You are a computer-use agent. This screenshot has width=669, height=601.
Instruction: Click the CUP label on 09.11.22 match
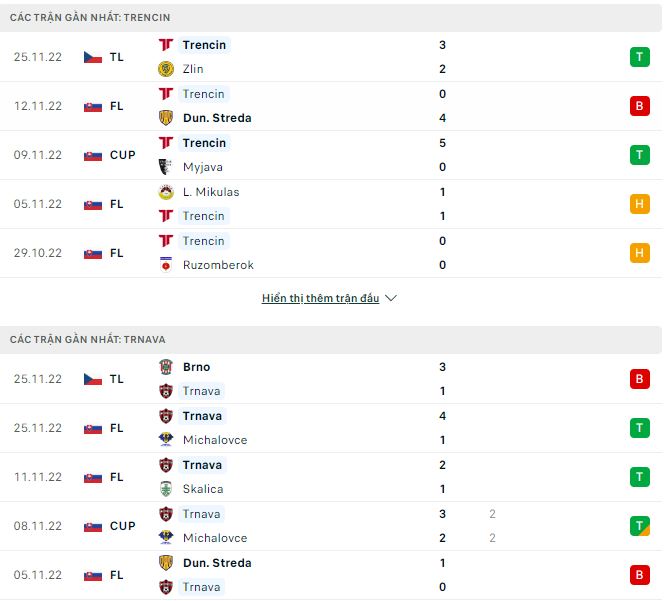(123, 155)
